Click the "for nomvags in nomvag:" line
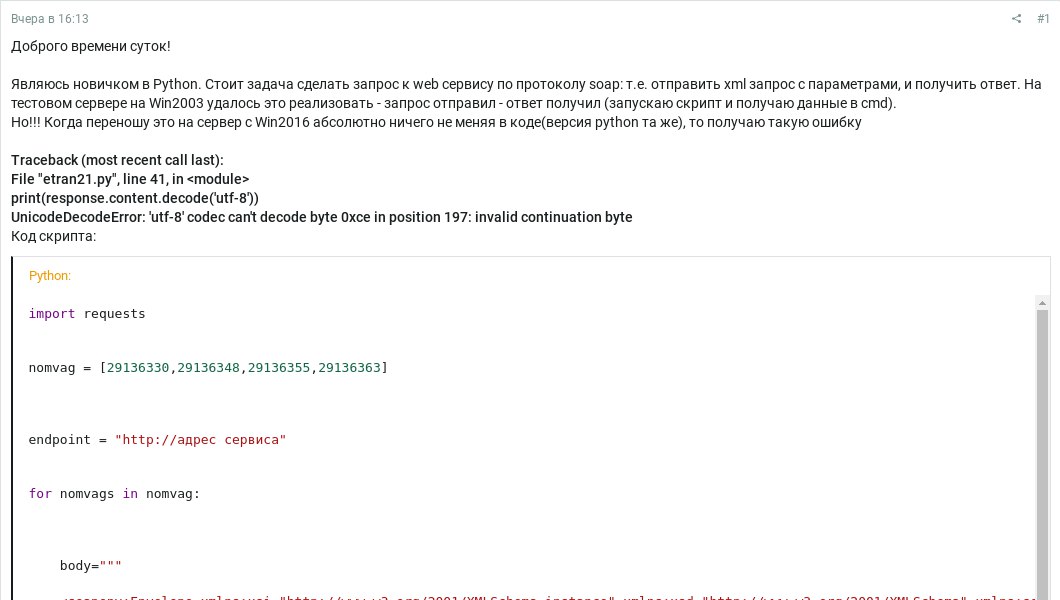 [x=114, y=494]
